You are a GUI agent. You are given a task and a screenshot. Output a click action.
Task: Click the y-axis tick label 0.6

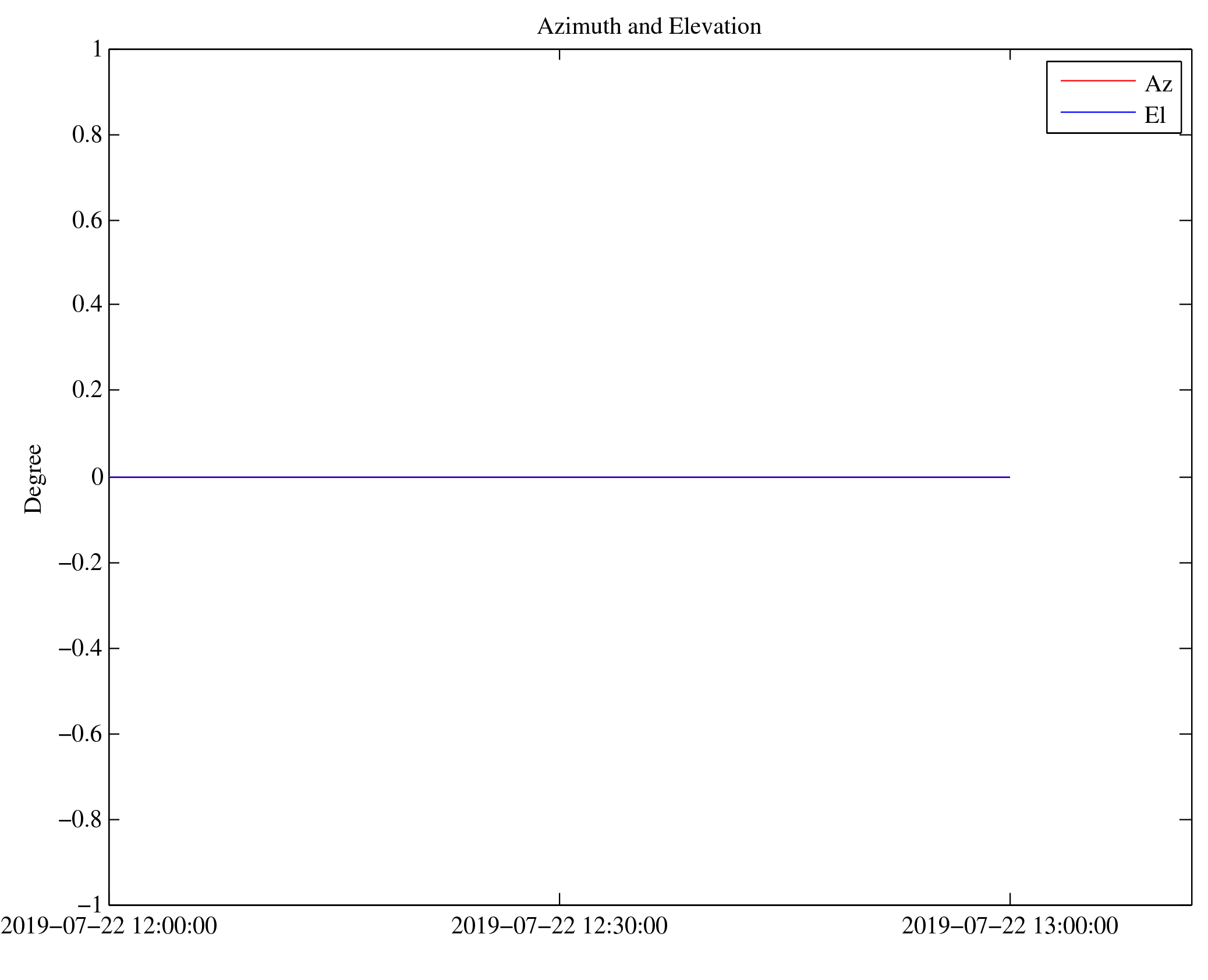[x=87, y=221]
